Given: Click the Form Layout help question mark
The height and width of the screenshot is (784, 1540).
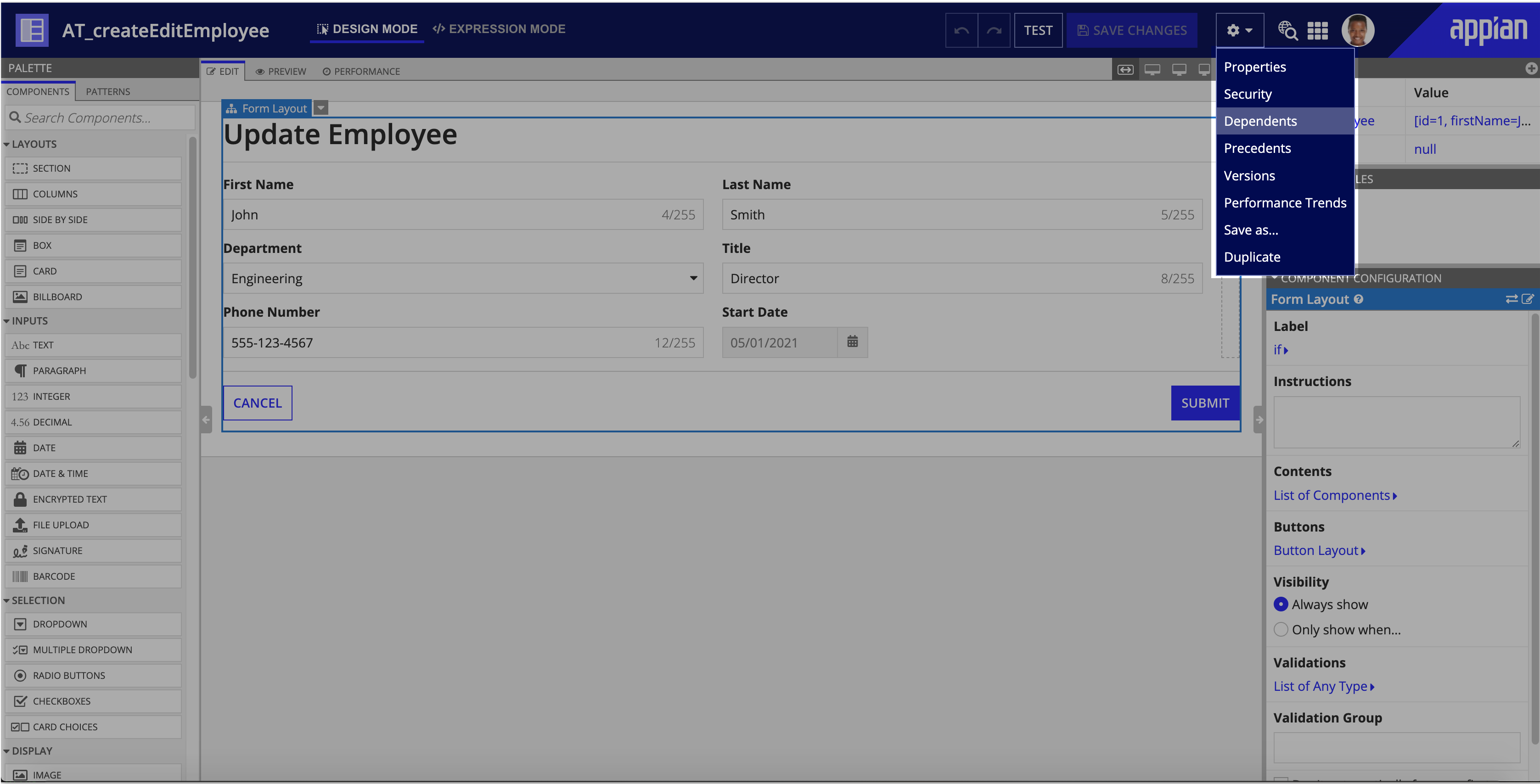Looking at the screenshot, I should (1360, 299).
